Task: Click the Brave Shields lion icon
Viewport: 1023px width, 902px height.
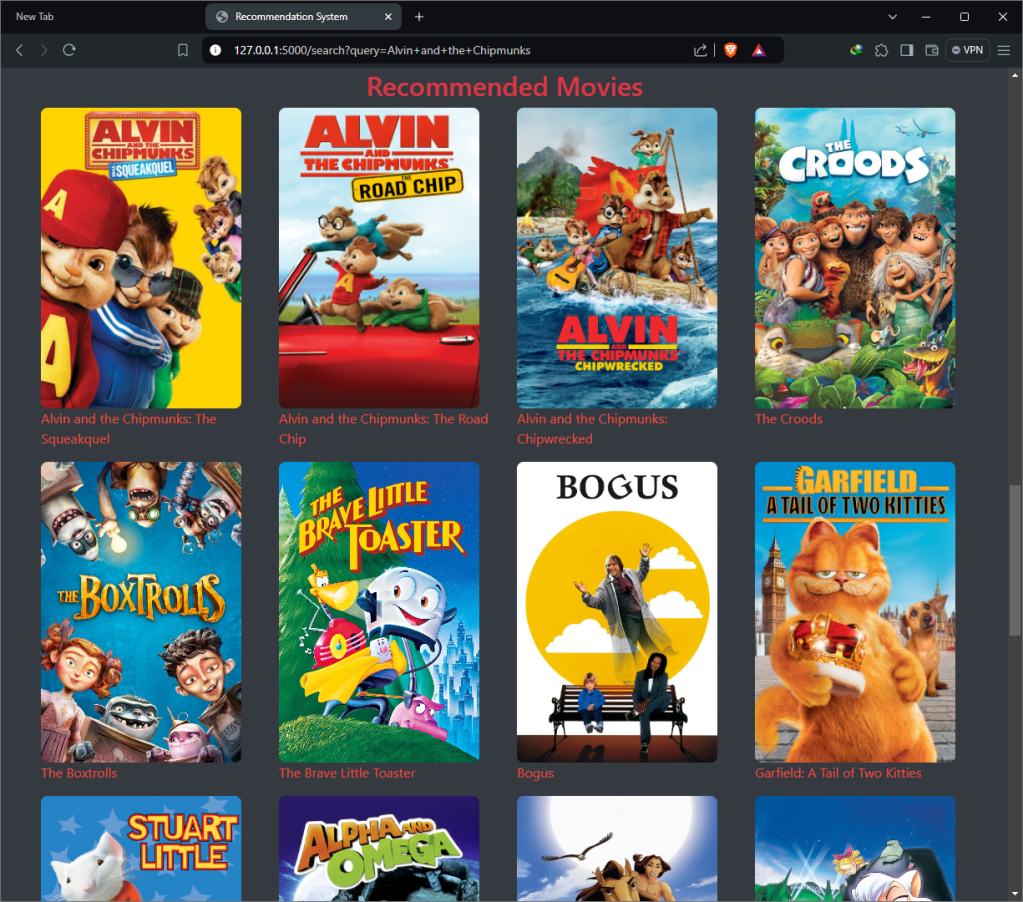Action: 730,50
